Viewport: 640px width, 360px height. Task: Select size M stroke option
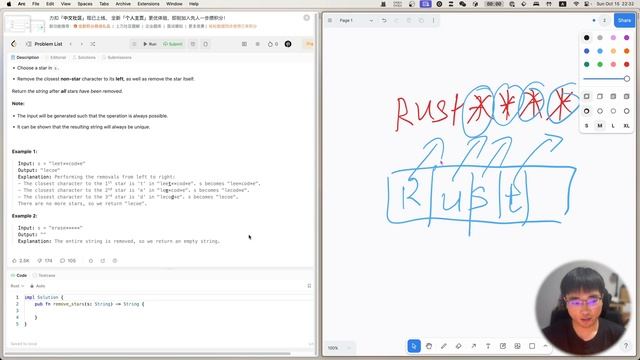(600, 126)
